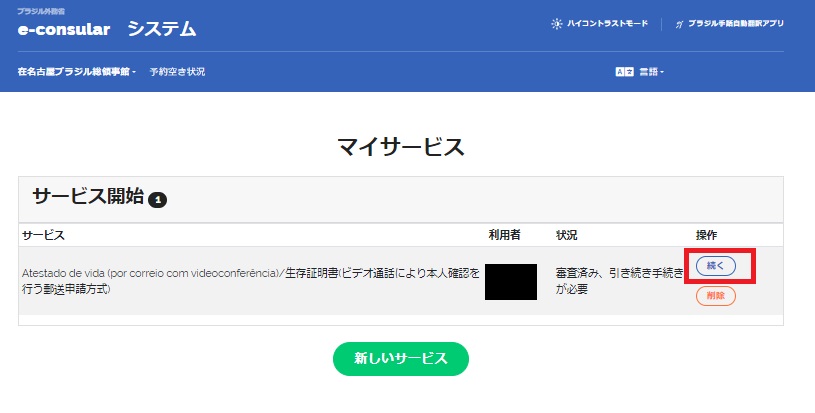
Task: Click the e-consular システム logo title
Action: point(106,30)
